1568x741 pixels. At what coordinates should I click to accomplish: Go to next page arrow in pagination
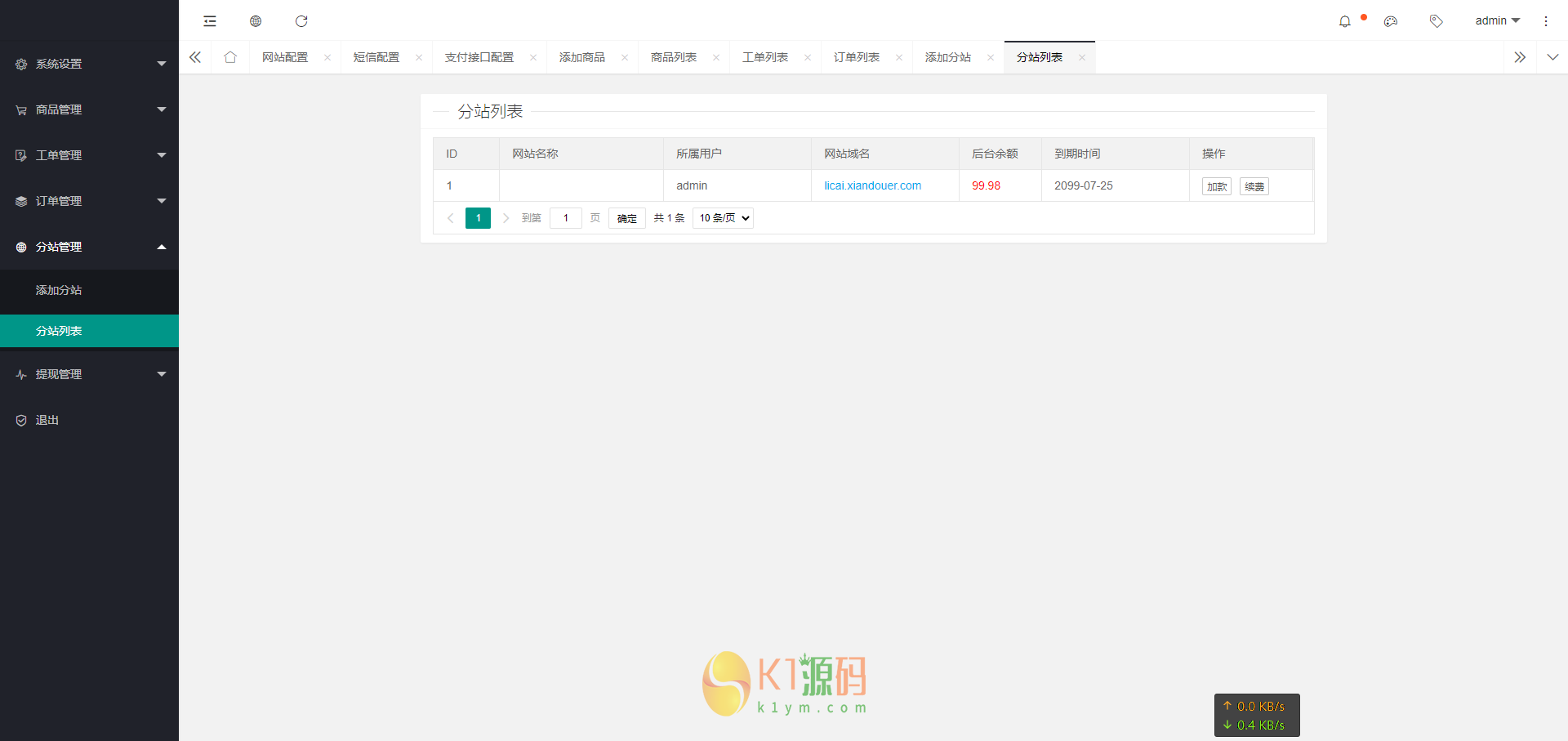[506, 218]
